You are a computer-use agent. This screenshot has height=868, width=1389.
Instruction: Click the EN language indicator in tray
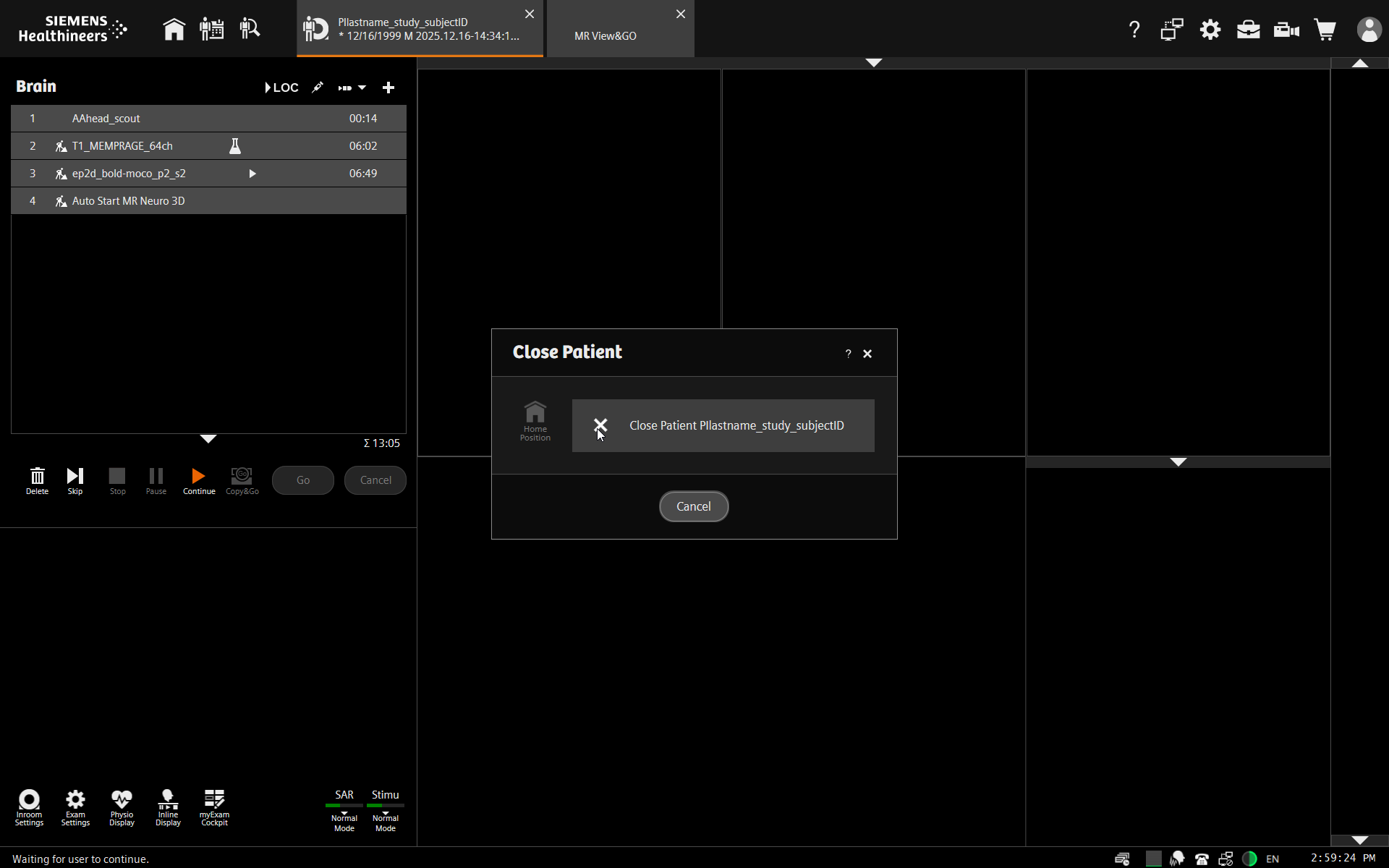1273,859
